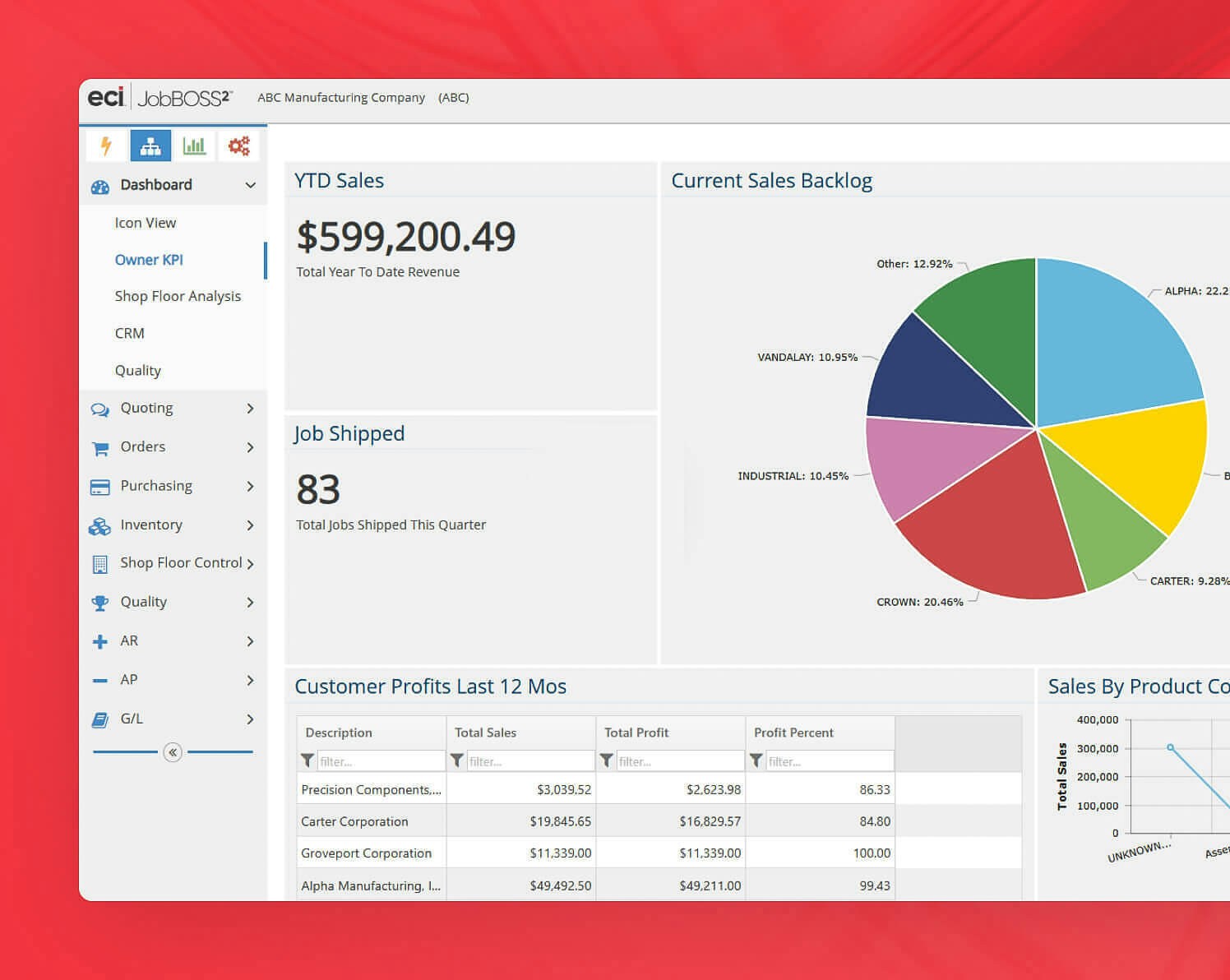This screenshot has height=980, width=1230.
Task: Click the Total Profit filter input field
Action: coord(680,761)
